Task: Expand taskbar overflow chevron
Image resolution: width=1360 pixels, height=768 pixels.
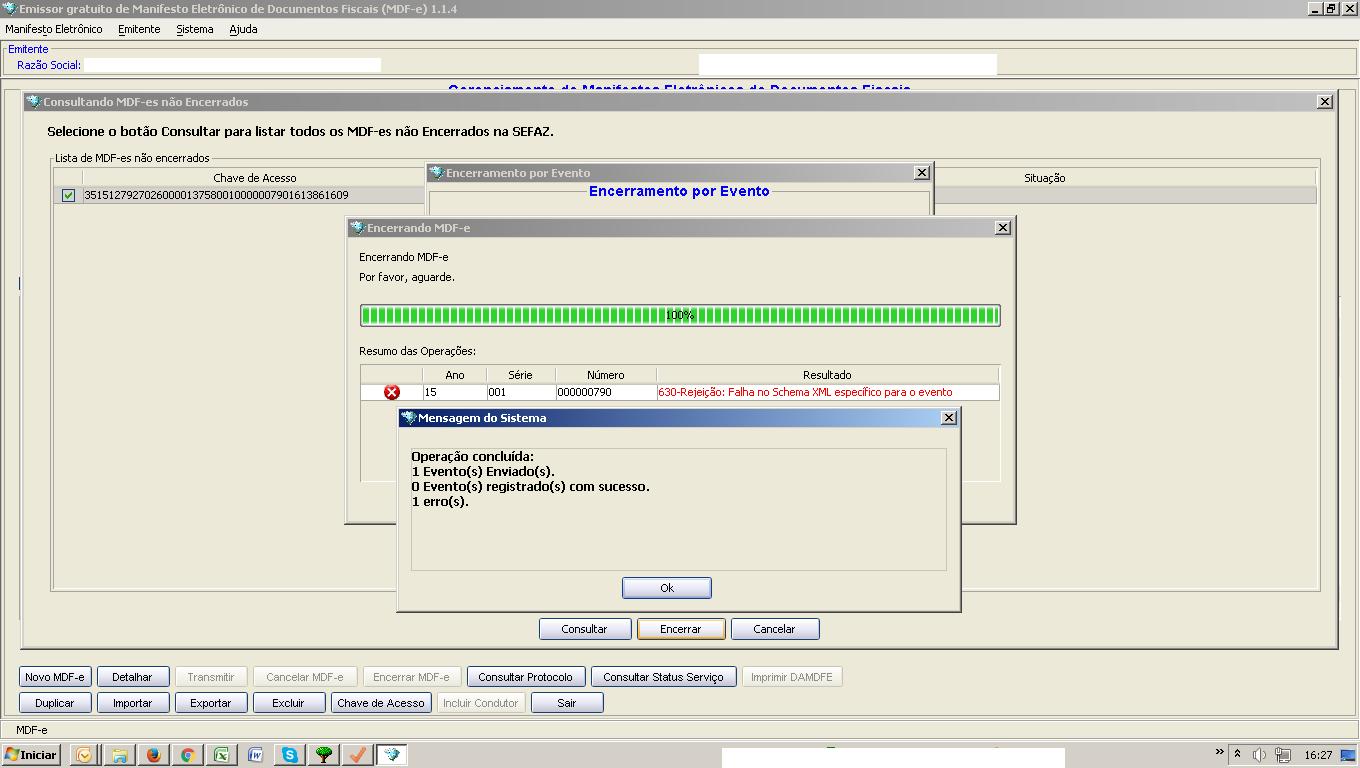Action: 1219,752
